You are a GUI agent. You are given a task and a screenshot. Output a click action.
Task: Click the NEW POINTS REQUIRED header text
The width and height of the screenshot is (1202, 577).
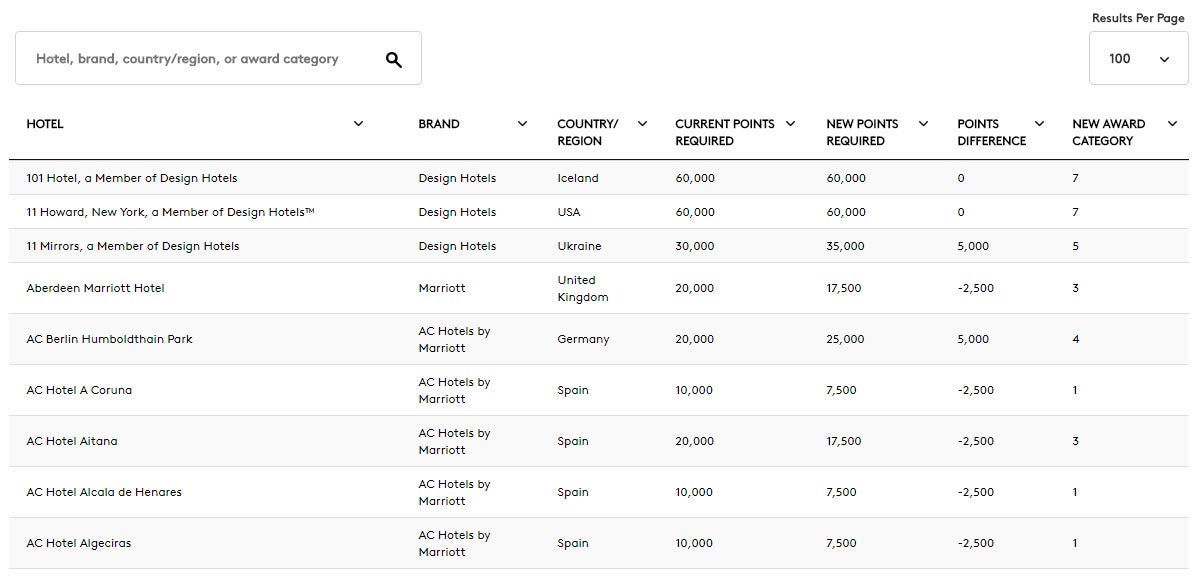coord(862,132)
